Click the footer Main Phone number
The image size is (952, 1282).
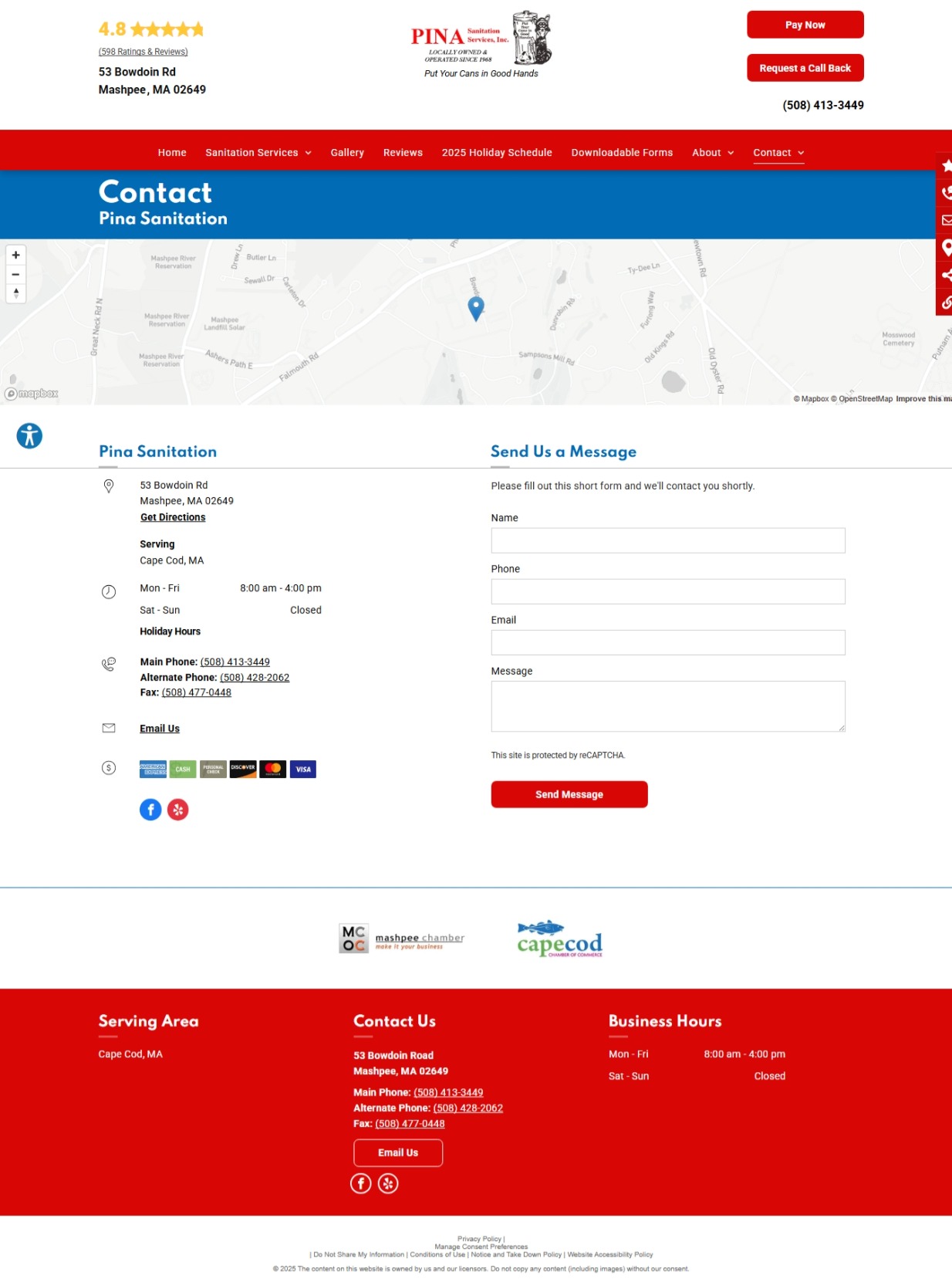(448, 1093)
